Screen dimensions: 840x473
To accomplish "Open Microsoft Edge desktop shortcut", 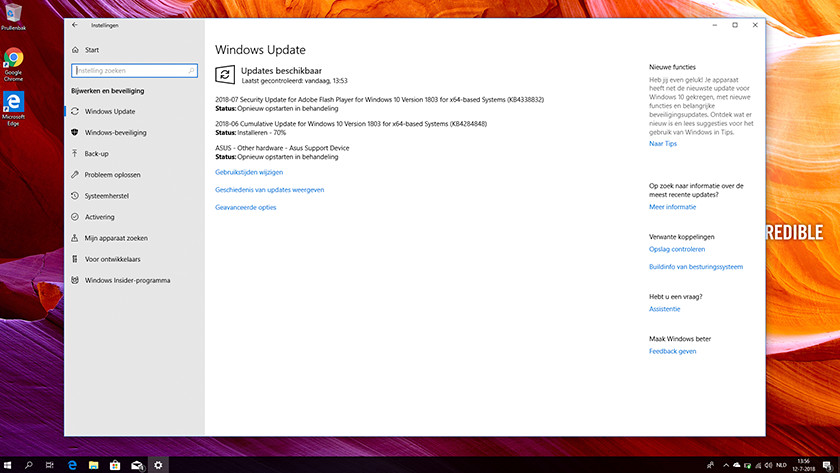I will [x=14, y=105].
